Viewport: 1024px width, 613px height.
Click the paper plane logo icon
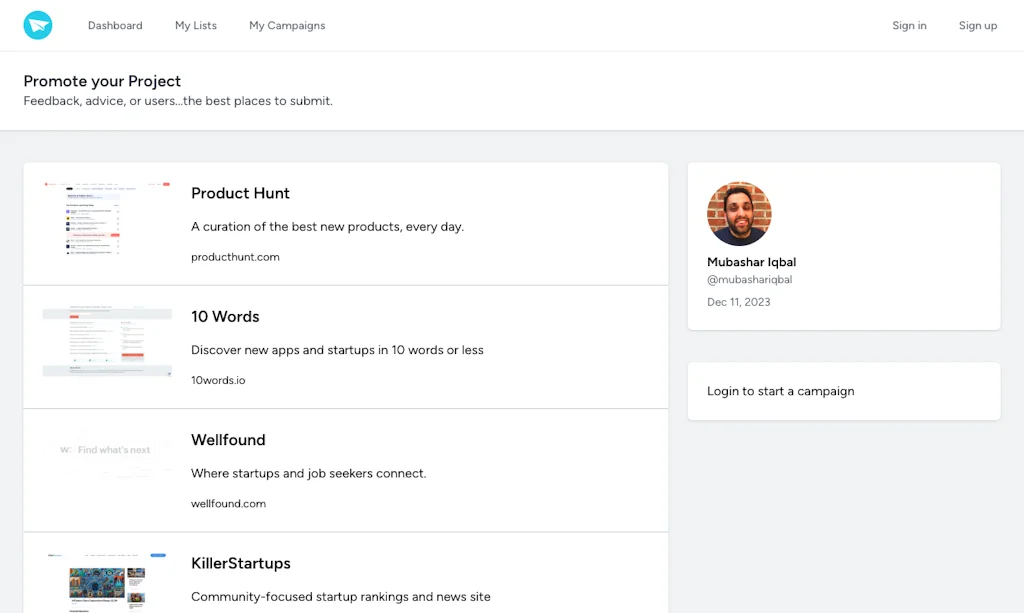pyautogui.click(x=38, y=25)
